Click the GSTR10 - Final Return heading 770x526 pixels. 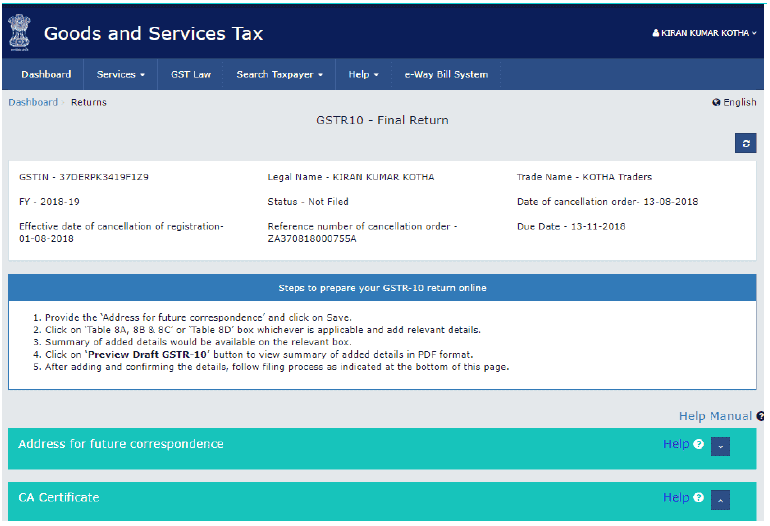(x=382, y=120)
